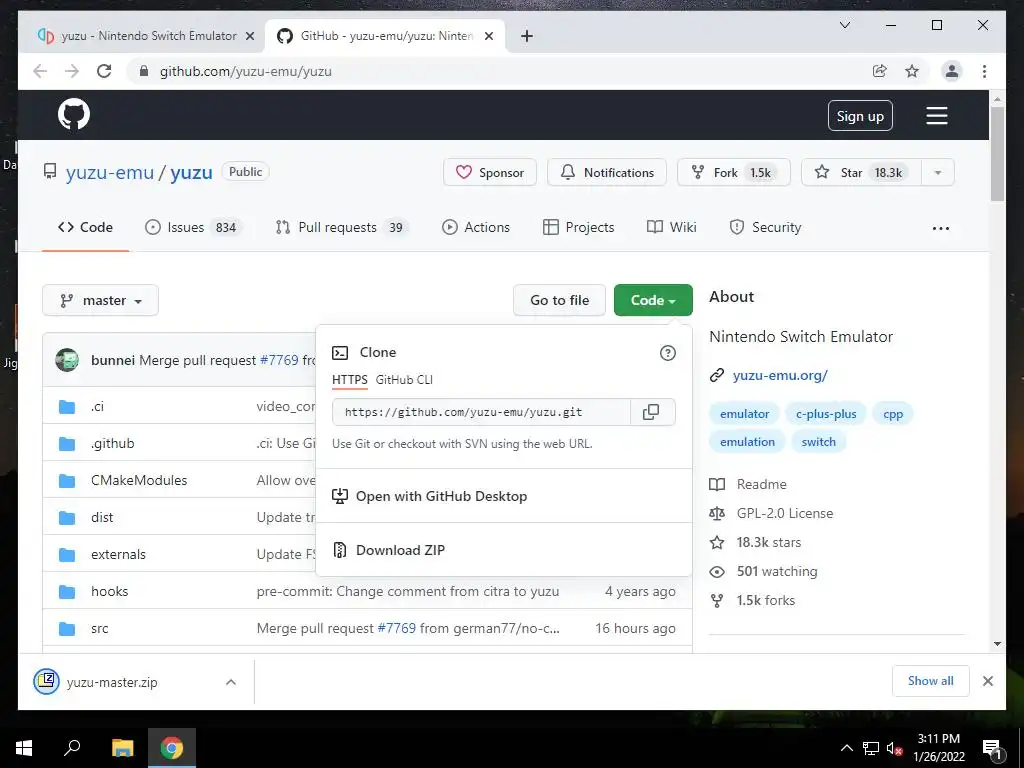The image size is (1024, 768).
Task: Click the Go to file button
Action: pyautogui.click(x=560, y=300)
